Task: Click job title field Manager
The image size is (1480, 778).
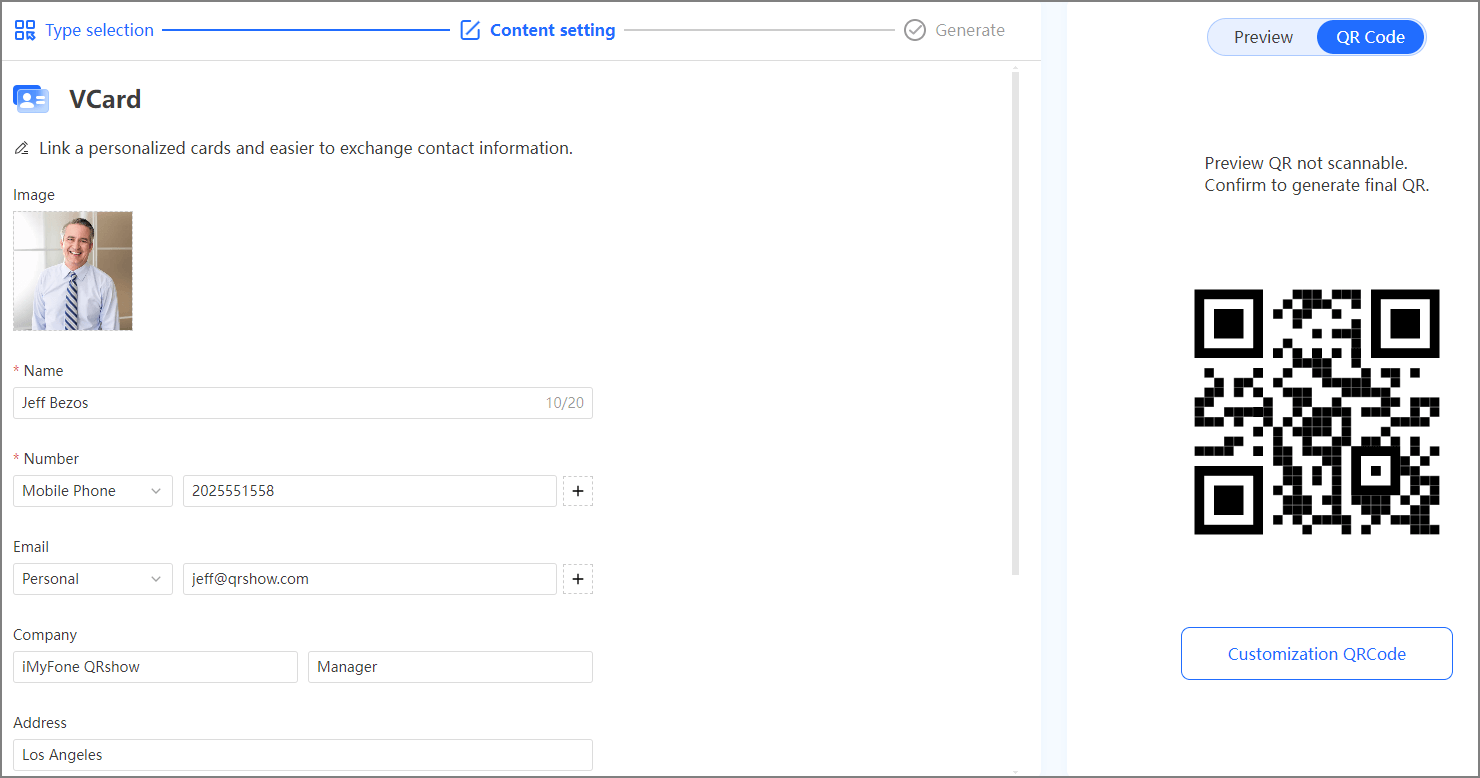Action: pyautogui.click(x=450, y=667)
